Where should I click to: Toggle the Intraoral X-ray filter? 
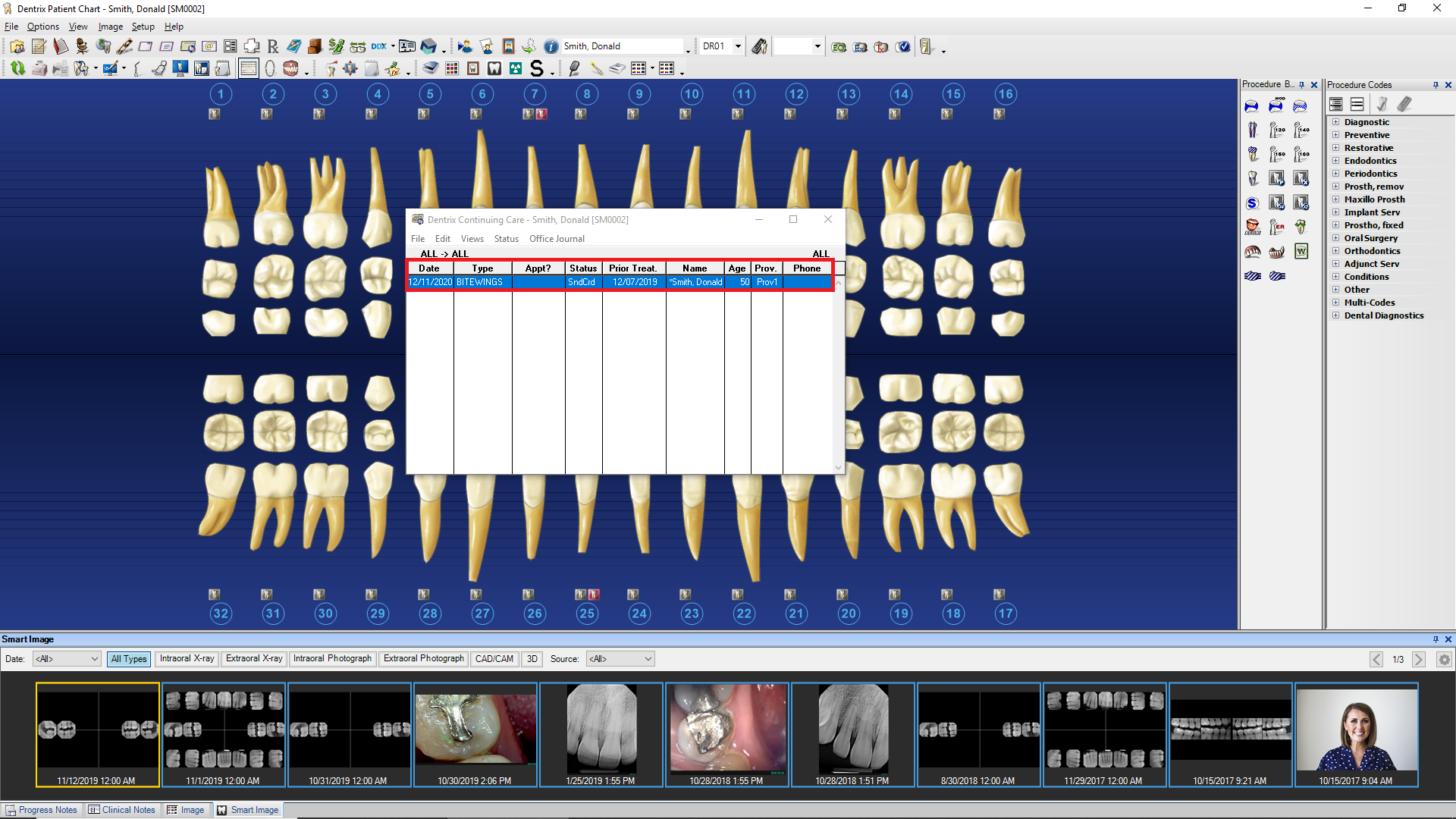click(x=187, y=659)
